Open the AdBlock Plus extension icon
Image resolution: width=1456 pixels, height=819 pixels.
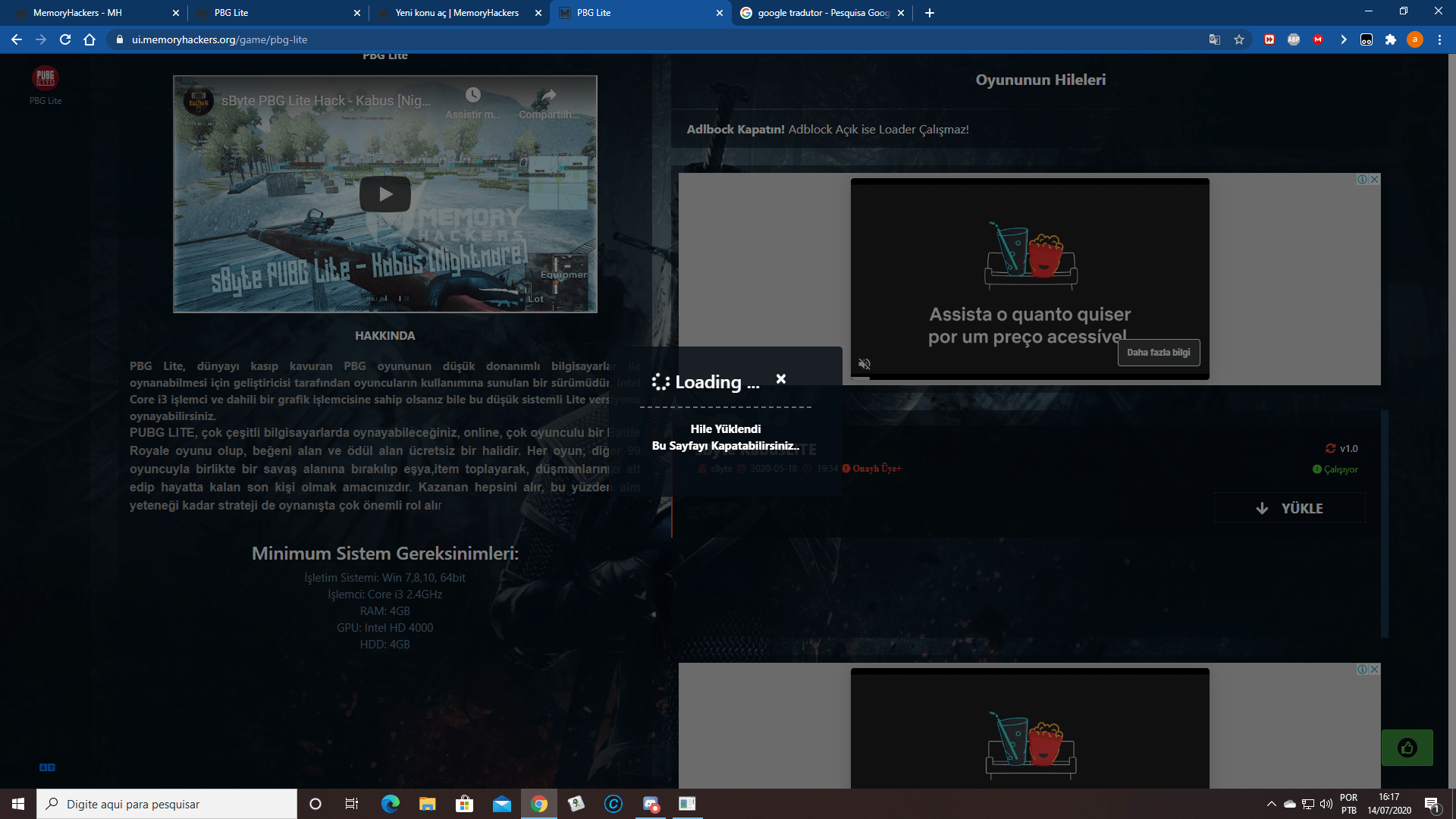(1294, 39)
